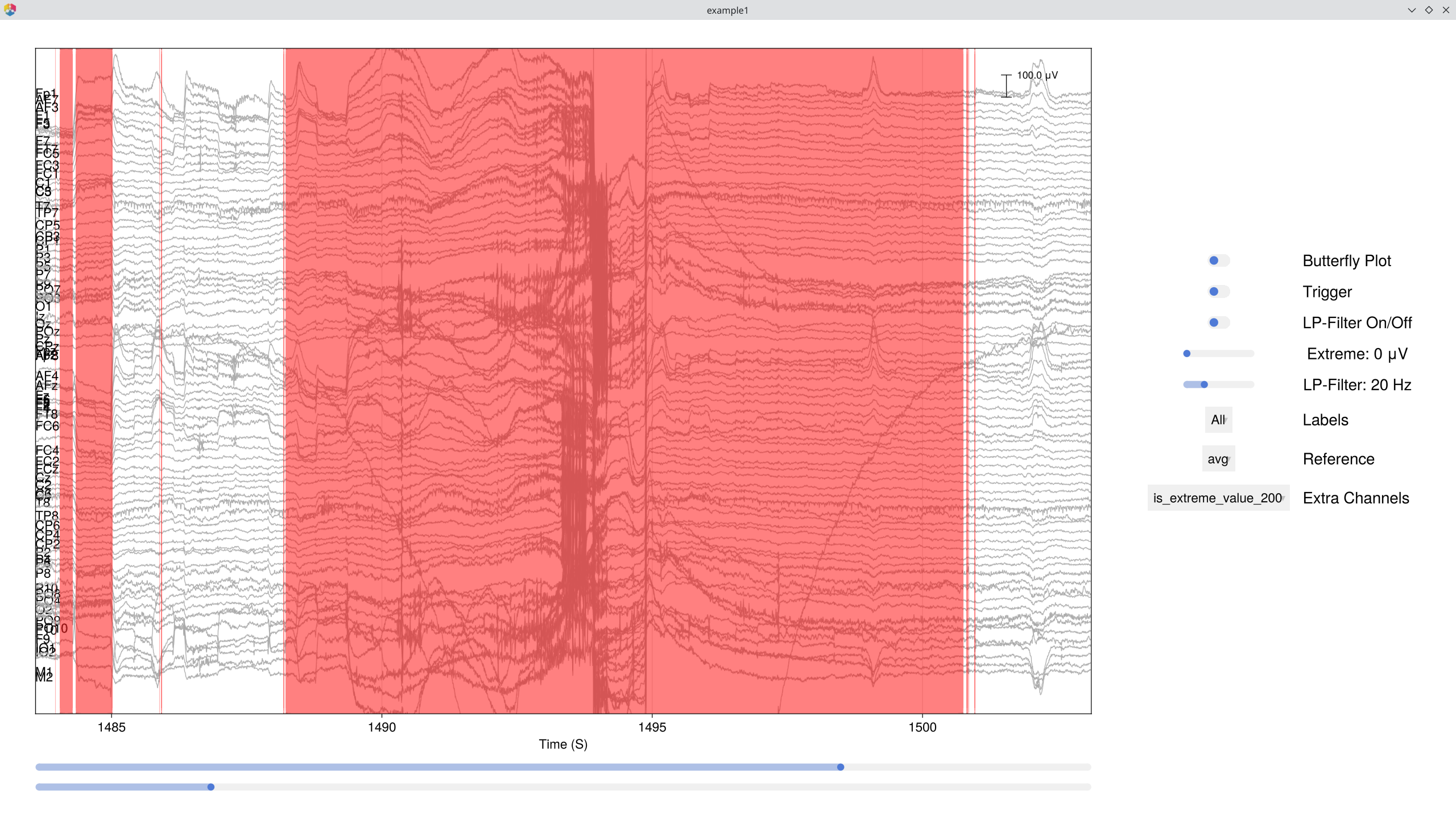Click the application icon in the title bar
The image size is (1456, 819).
pos(10,10)
